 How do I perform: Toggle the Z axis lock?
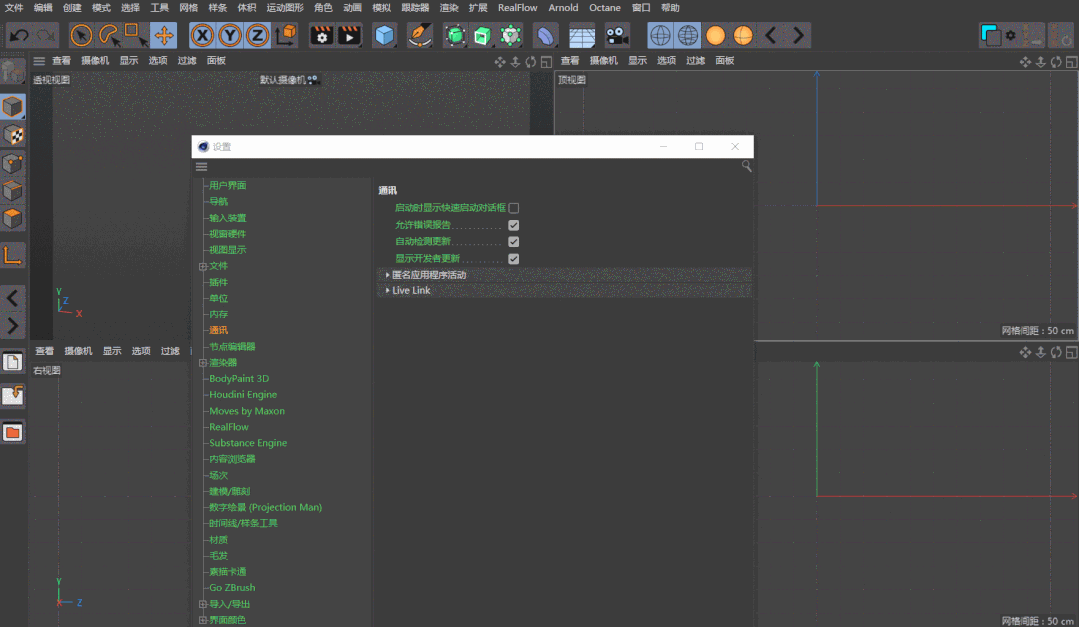click(257, 36)
